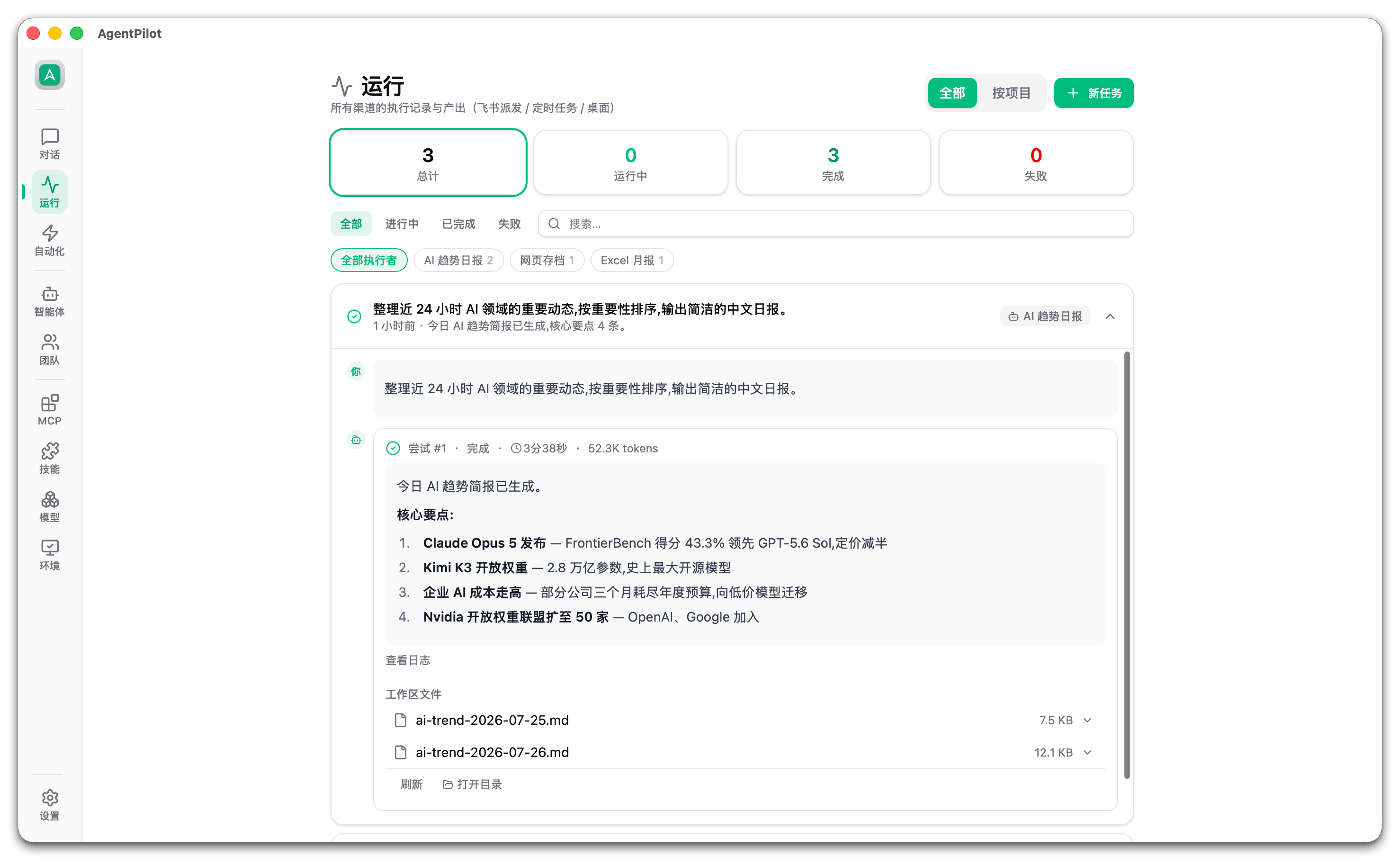Click 查看日志 to view logs
The height and width of the screenshot is (866, 1400).
(408, 660)
